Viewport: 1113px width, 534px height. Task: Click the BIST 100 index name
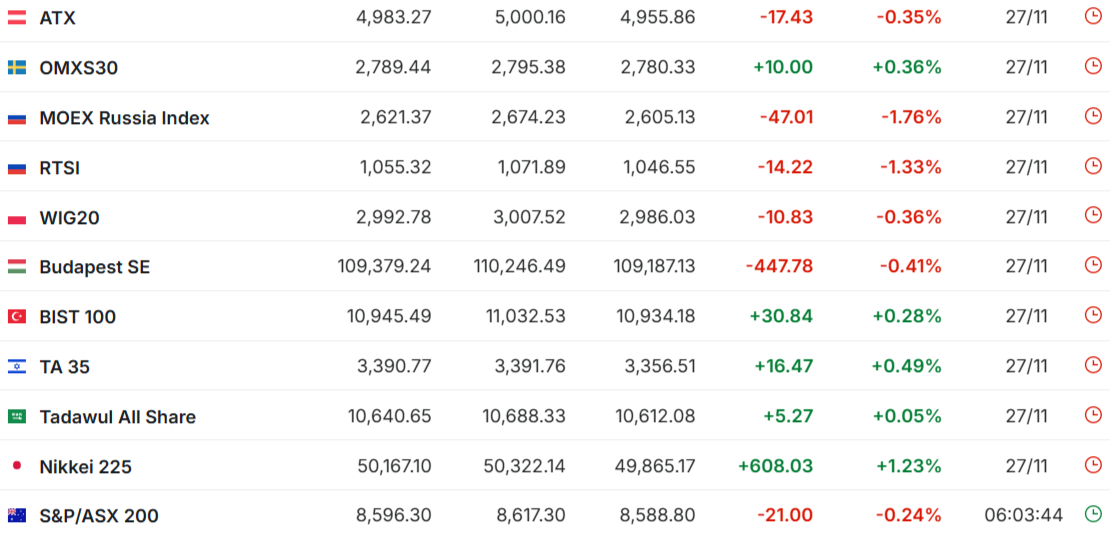point(77,317)
